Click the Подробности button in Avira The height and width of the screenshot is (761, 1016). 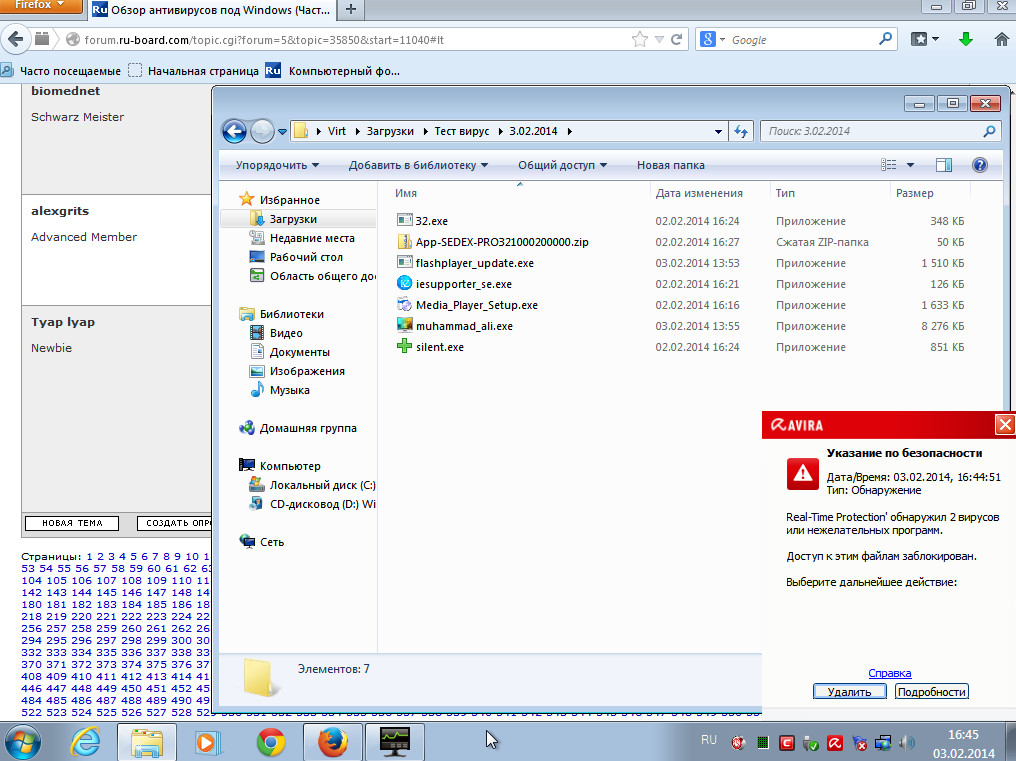pyautogui.click(x=931, y=692)
